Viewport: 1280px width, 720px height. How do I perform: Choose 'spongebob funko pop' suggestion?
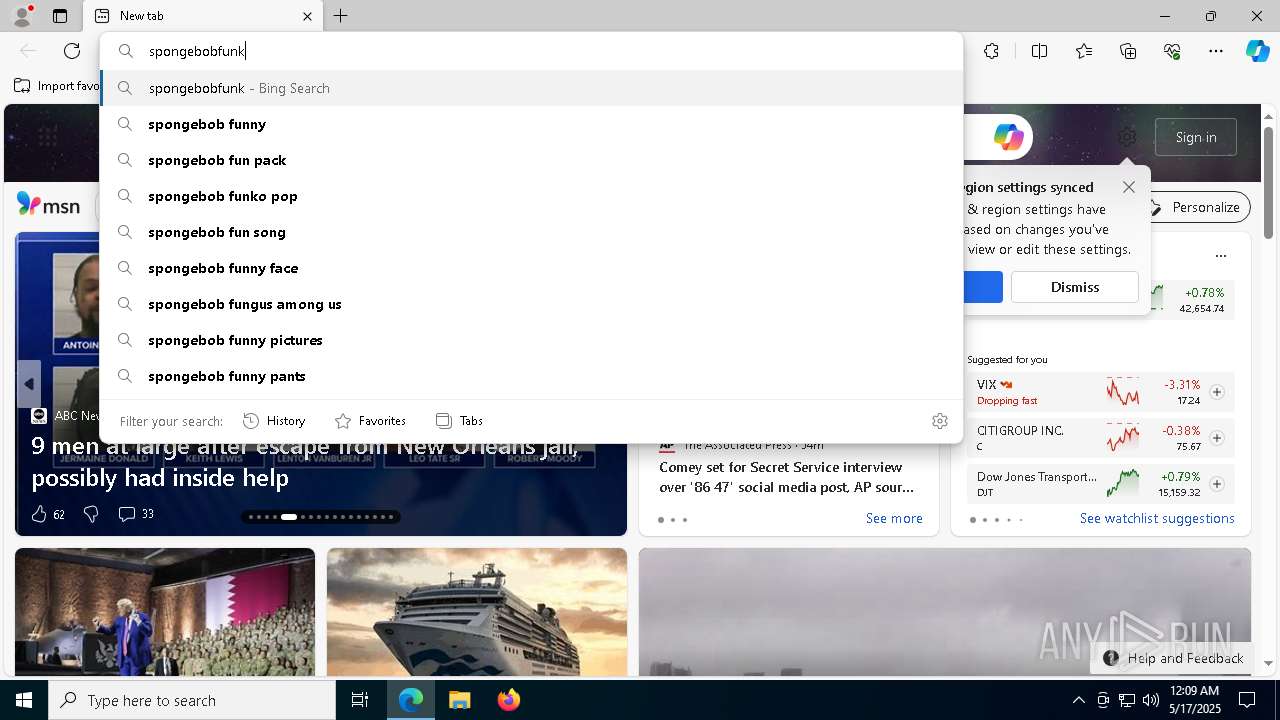531,196
